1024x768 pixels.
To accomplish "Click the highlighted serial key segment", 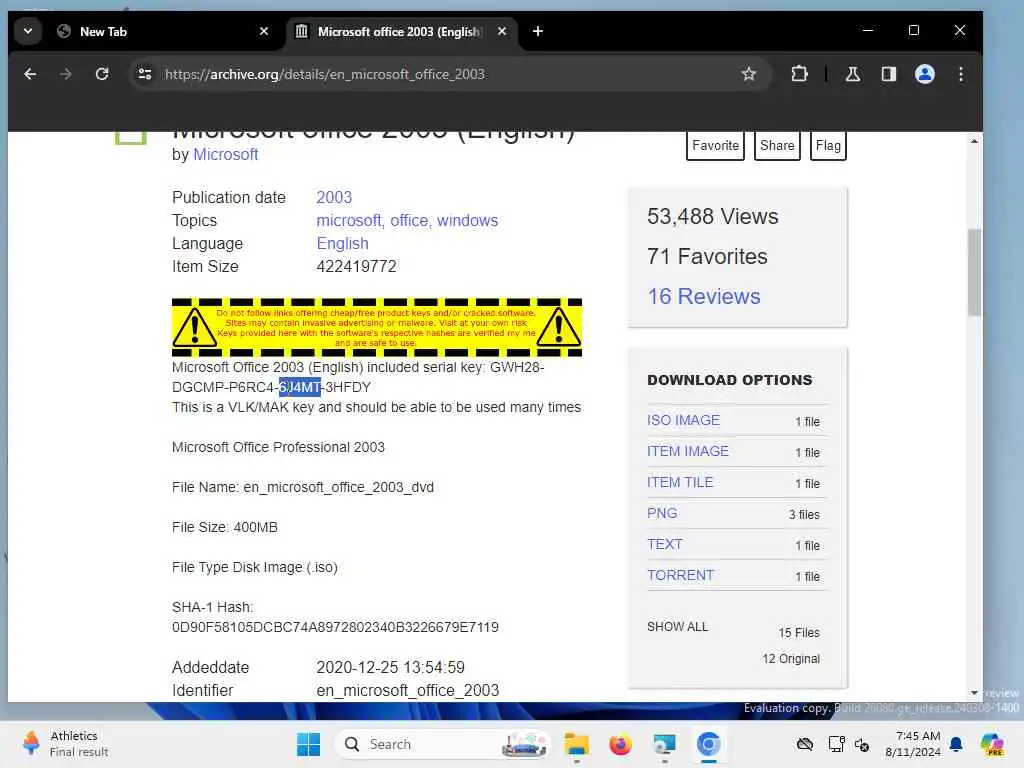I will (300, 387).
